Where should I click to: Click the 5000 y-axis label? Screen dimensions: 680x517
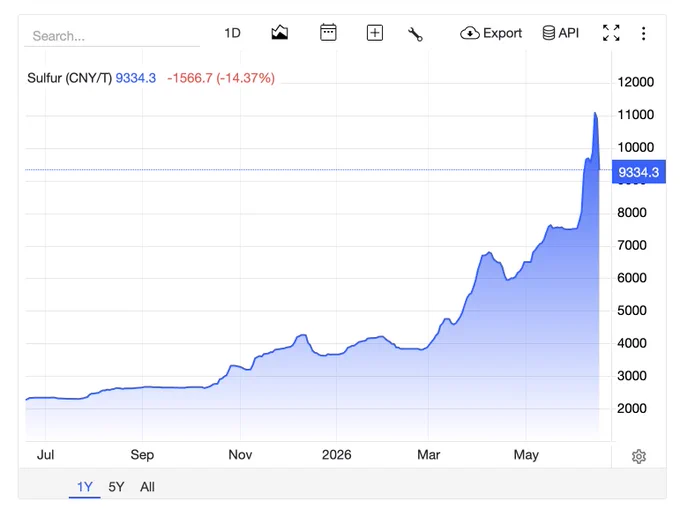click(632, 310)
